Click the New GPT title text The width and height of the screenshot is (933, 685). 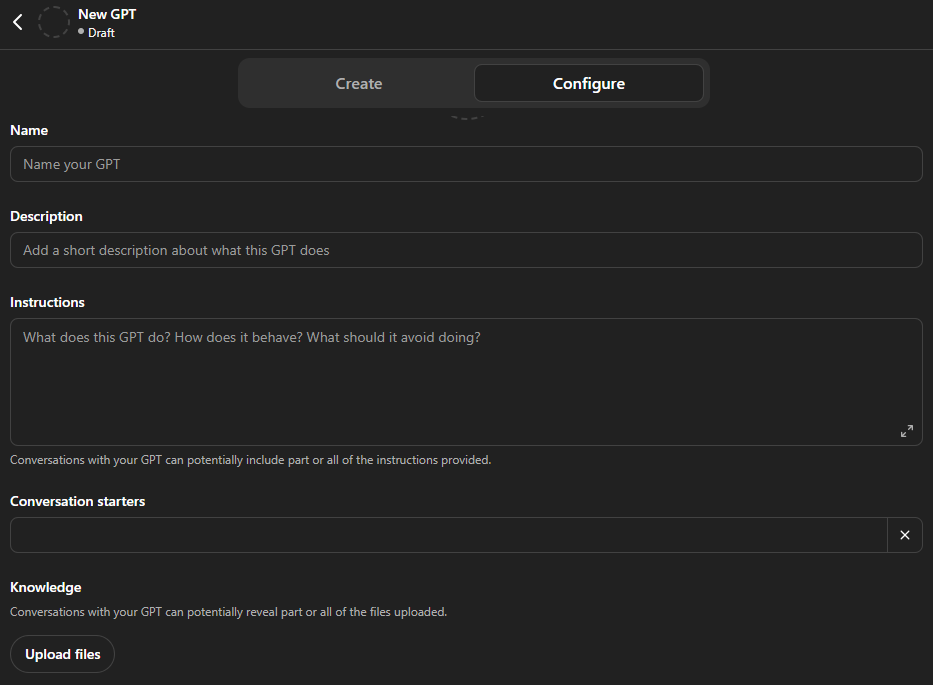(107, 14)
